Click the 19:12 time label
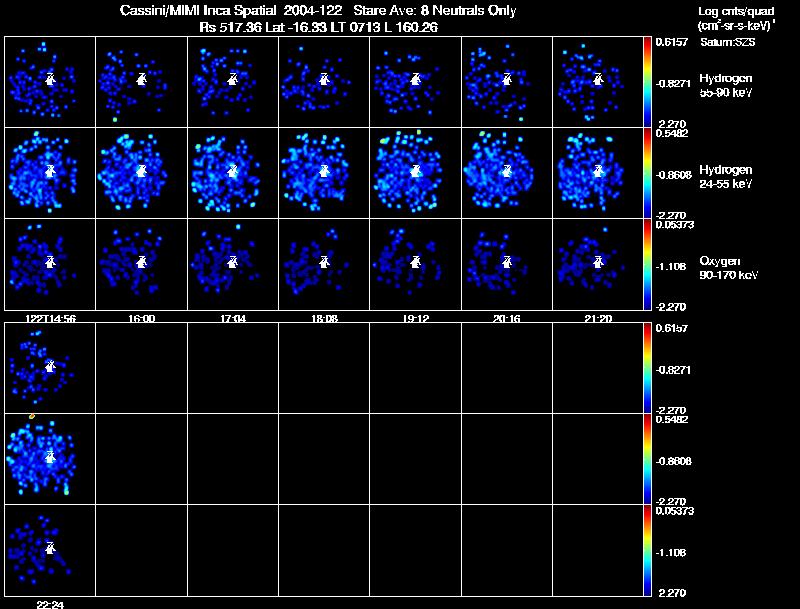Screen dimensions: 800x609 click(x=416, y=318)
